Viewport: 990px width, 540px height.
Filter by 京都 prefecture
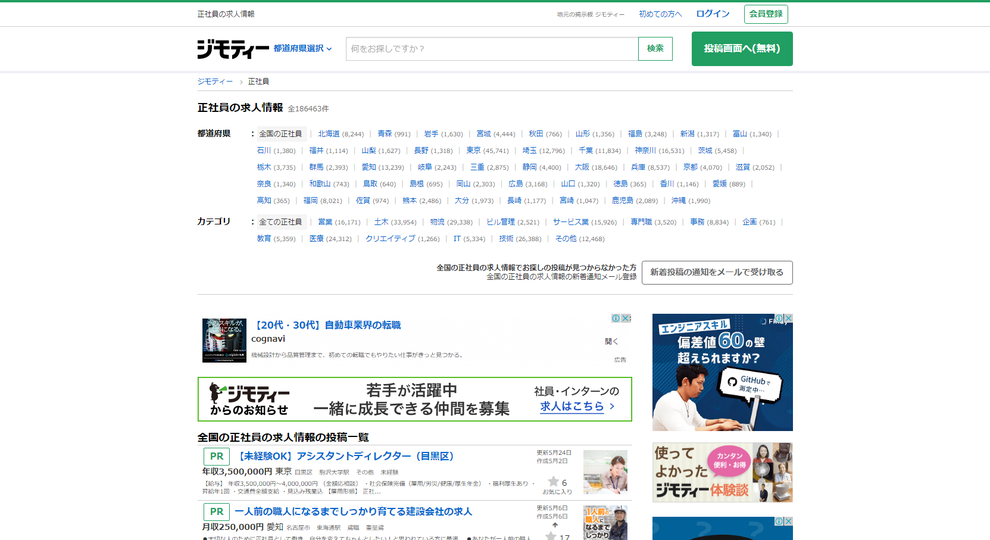pos(690,167)
